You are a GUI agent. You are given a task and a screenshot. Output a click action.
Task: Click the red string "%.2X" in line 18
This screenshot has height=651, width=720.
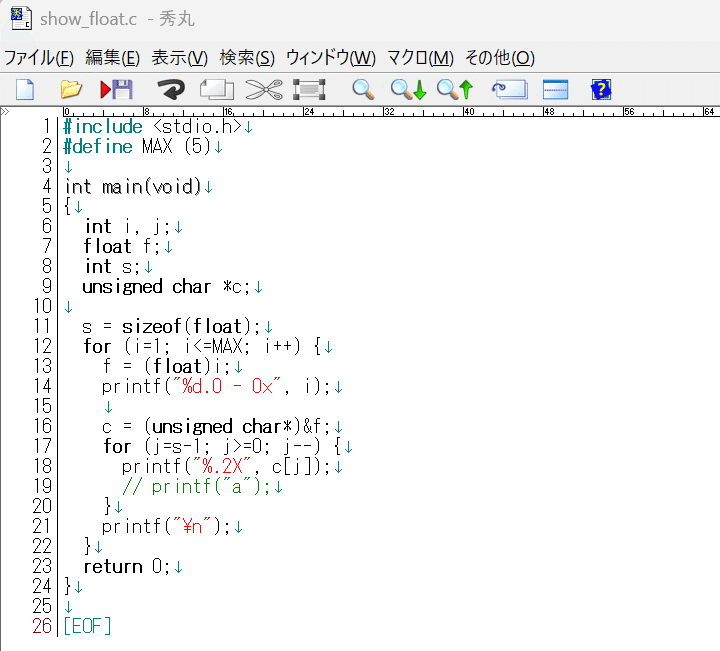(222, 466)
